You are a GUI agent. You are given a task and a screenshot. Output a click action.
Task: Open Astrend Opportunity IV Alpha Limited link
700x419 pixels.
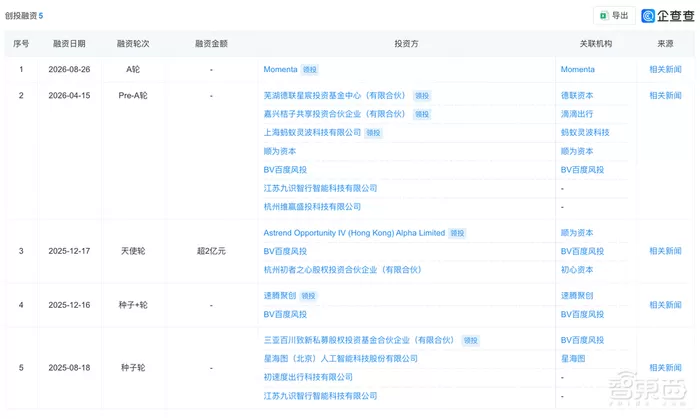coord(354,233)
